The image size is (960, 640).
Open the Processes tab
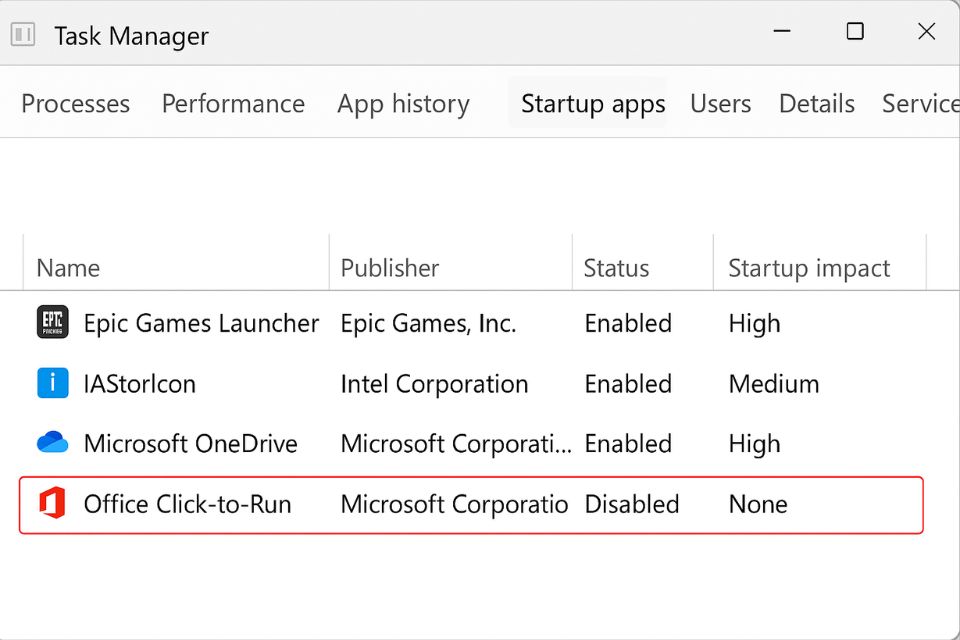(75, 104)
